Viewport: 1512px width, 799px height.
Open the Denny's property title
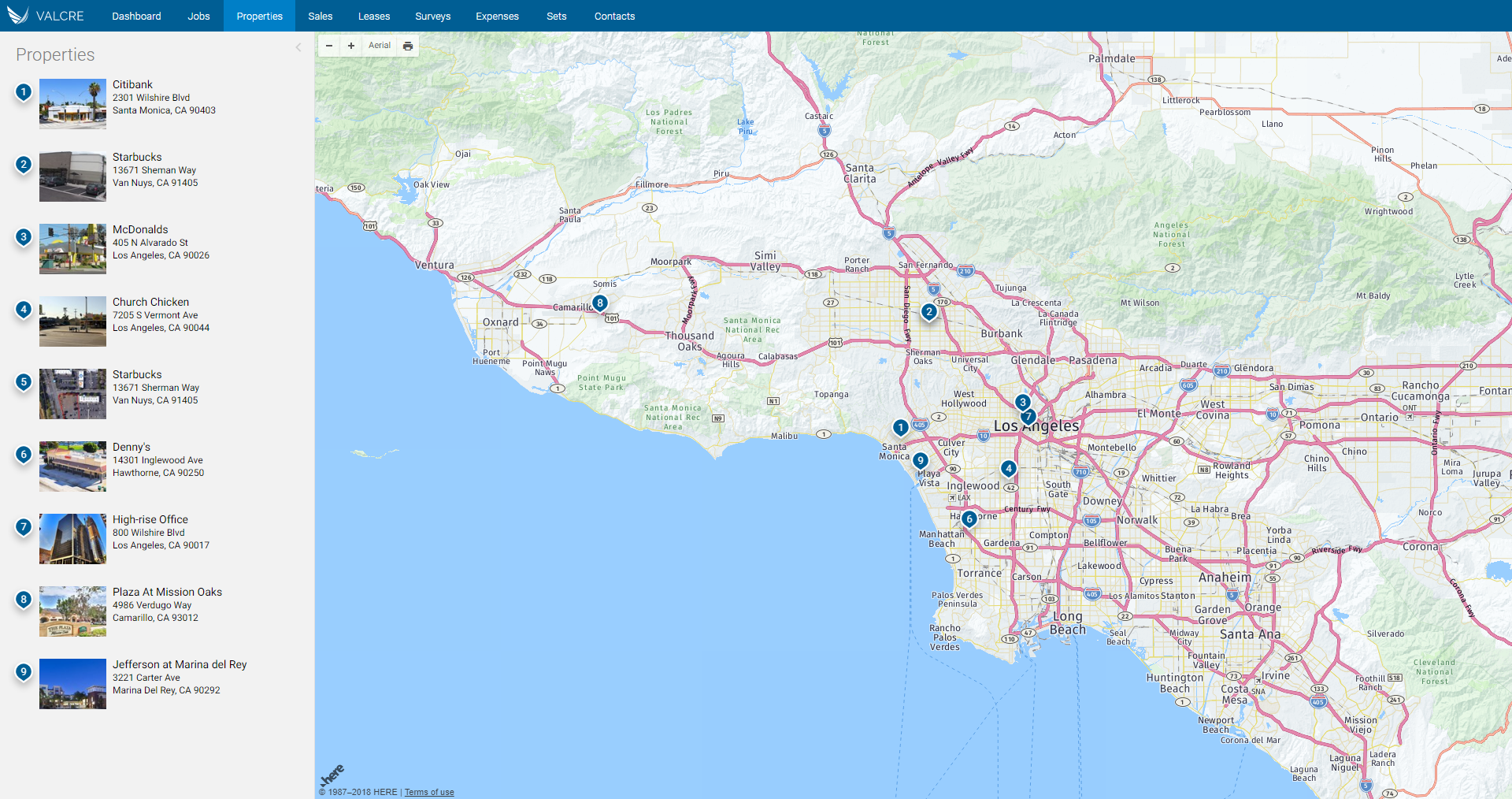[x=132, y=447]
